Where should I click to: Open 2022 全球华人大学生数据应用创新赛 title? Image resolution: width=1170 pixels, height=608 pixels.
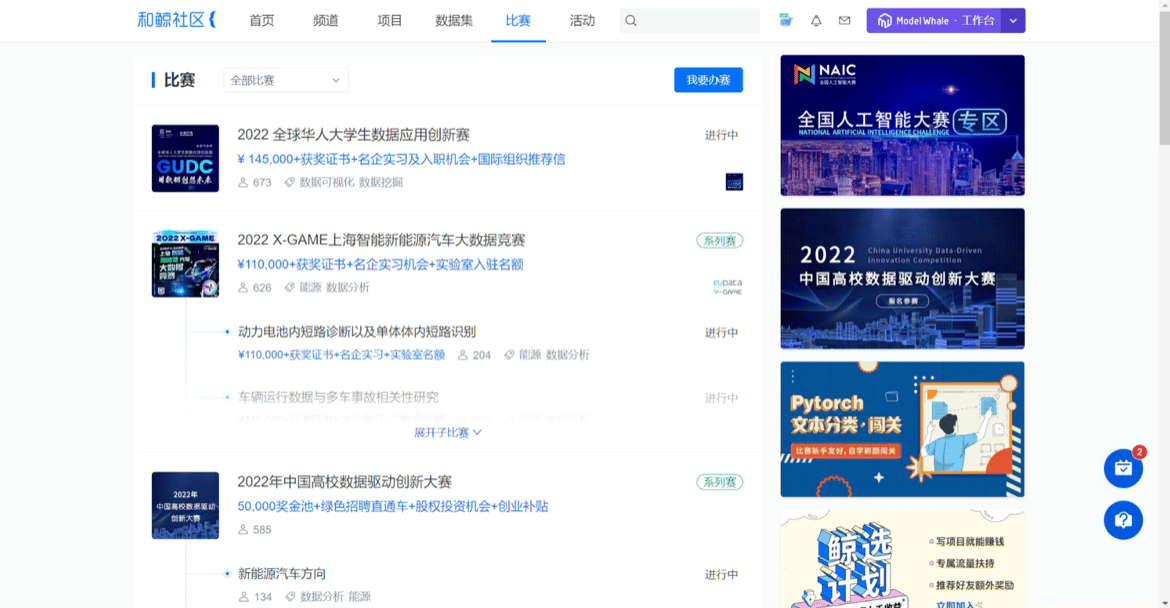click(x=354, y=135)
